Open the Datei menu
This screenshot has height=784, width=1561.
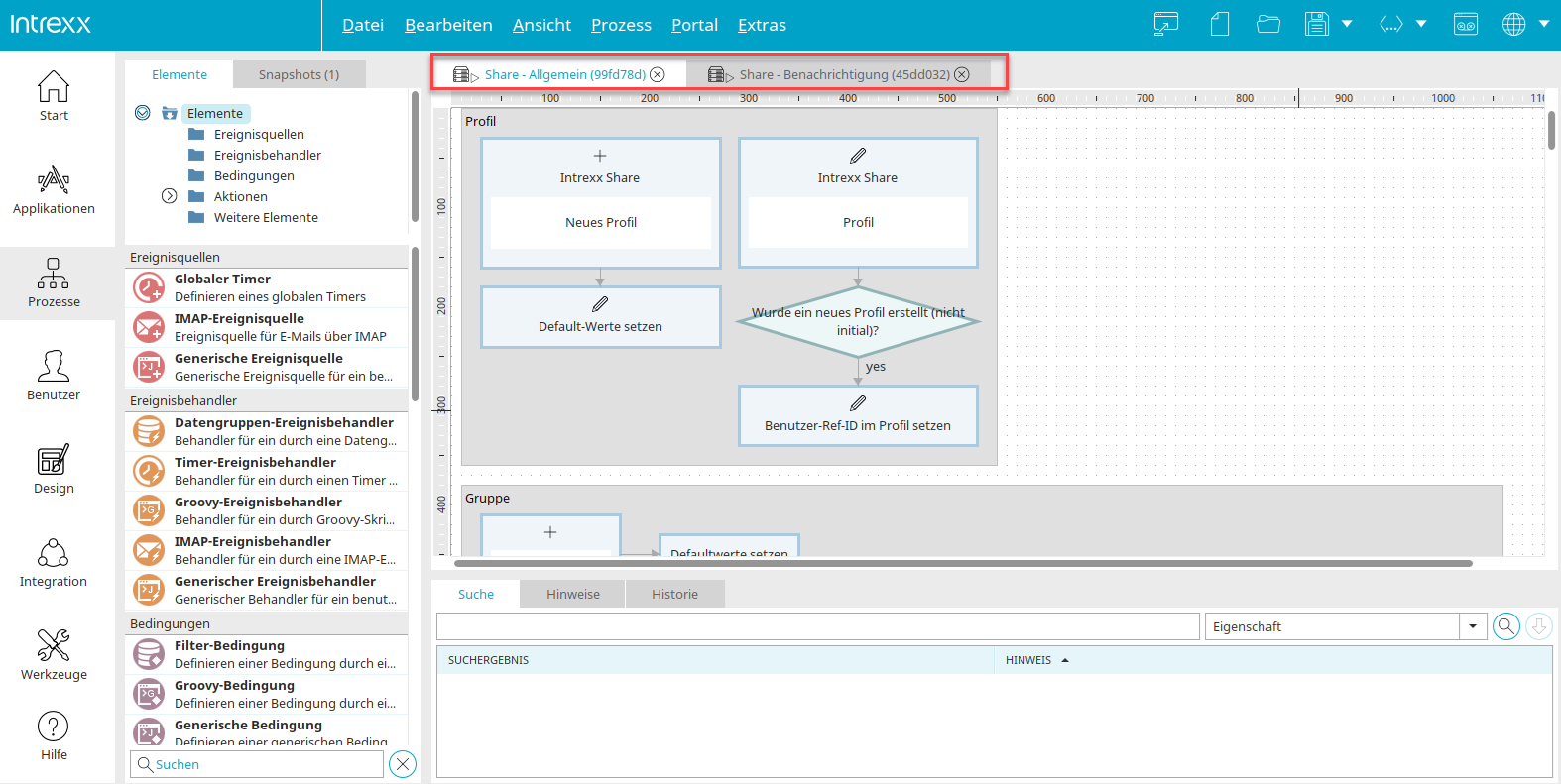point(363,25)
